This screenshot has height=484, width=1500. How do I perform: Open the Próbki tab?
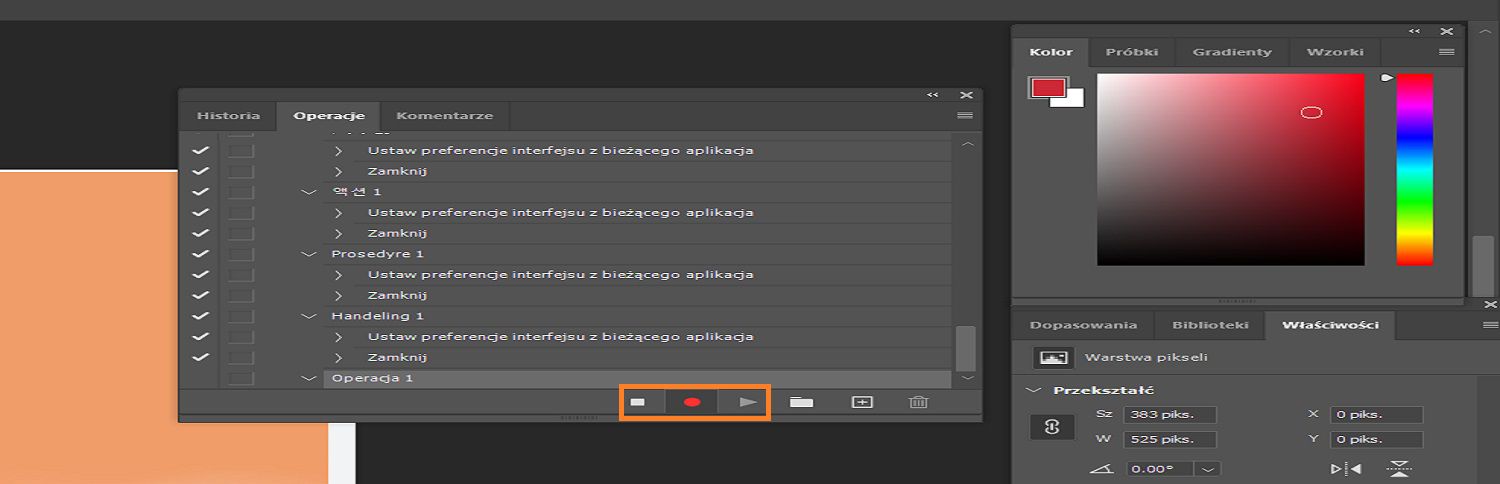[x=1132, y=52]
